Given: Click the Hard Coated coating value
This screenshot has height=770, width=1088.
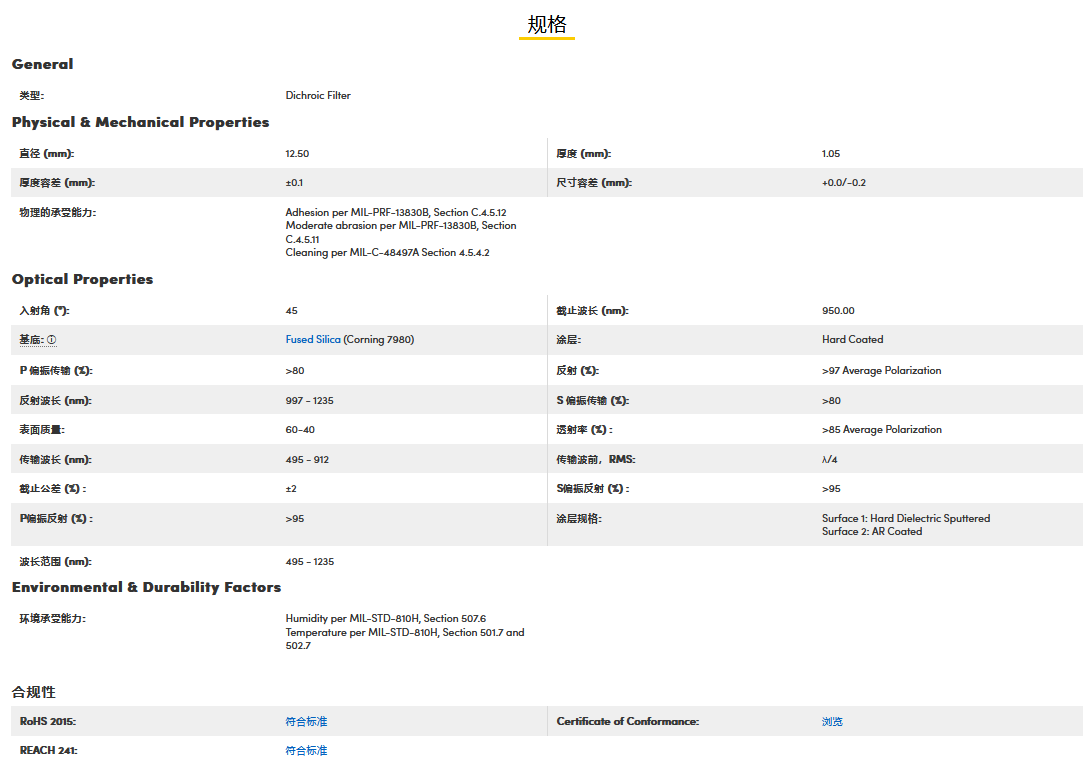Looking at the screenshot, I should (x=852, y=340).
